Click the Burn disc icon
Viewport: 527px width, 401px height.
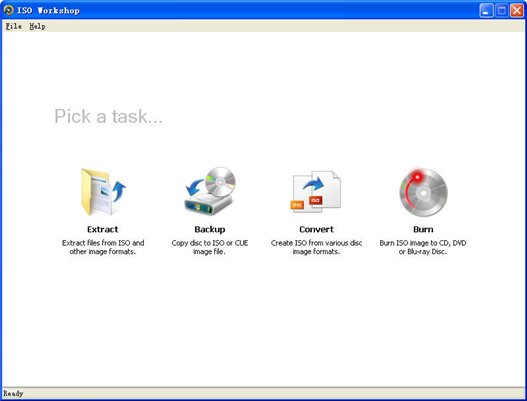[x=423, y=192]
